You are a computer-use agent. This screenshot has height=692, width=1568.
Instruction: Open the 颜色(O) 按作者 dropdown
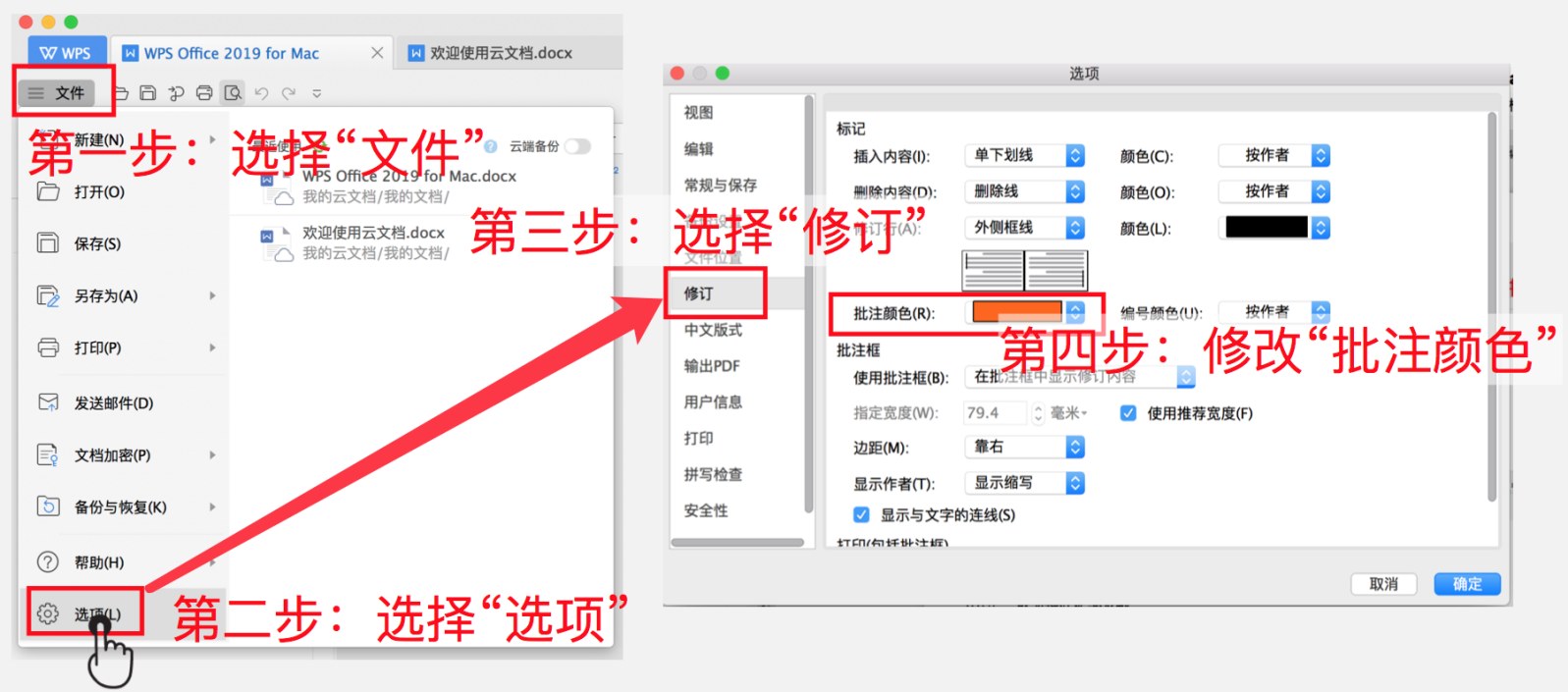1273,191
